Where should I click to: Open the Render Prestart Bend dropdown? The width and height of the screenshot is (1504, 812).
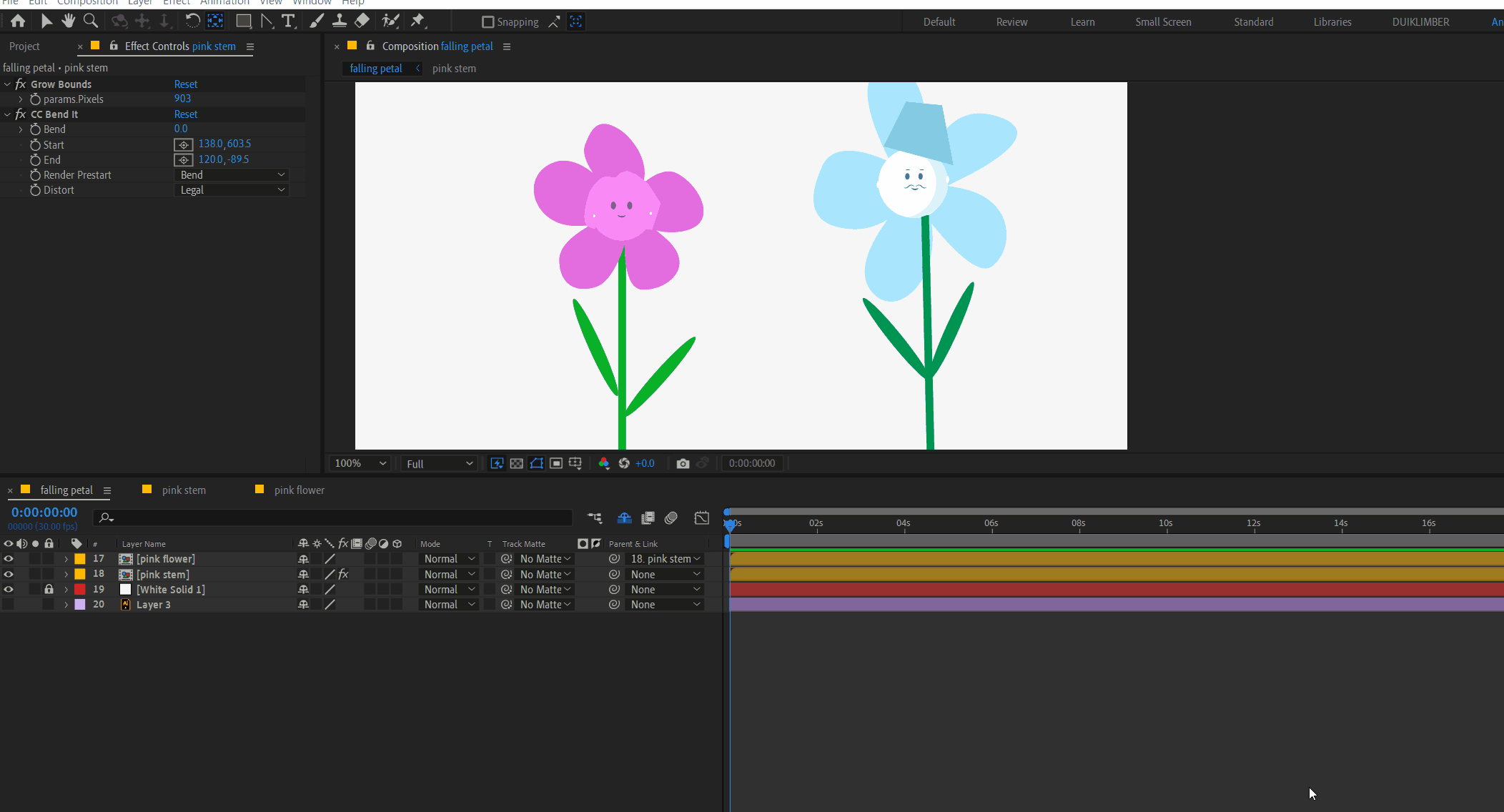(232, 175)
